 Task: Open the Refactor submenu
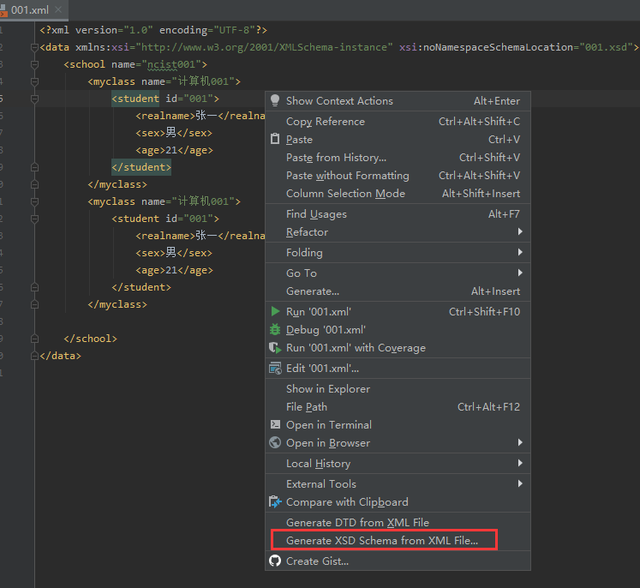pyautogui.click(x=398, y=232)
